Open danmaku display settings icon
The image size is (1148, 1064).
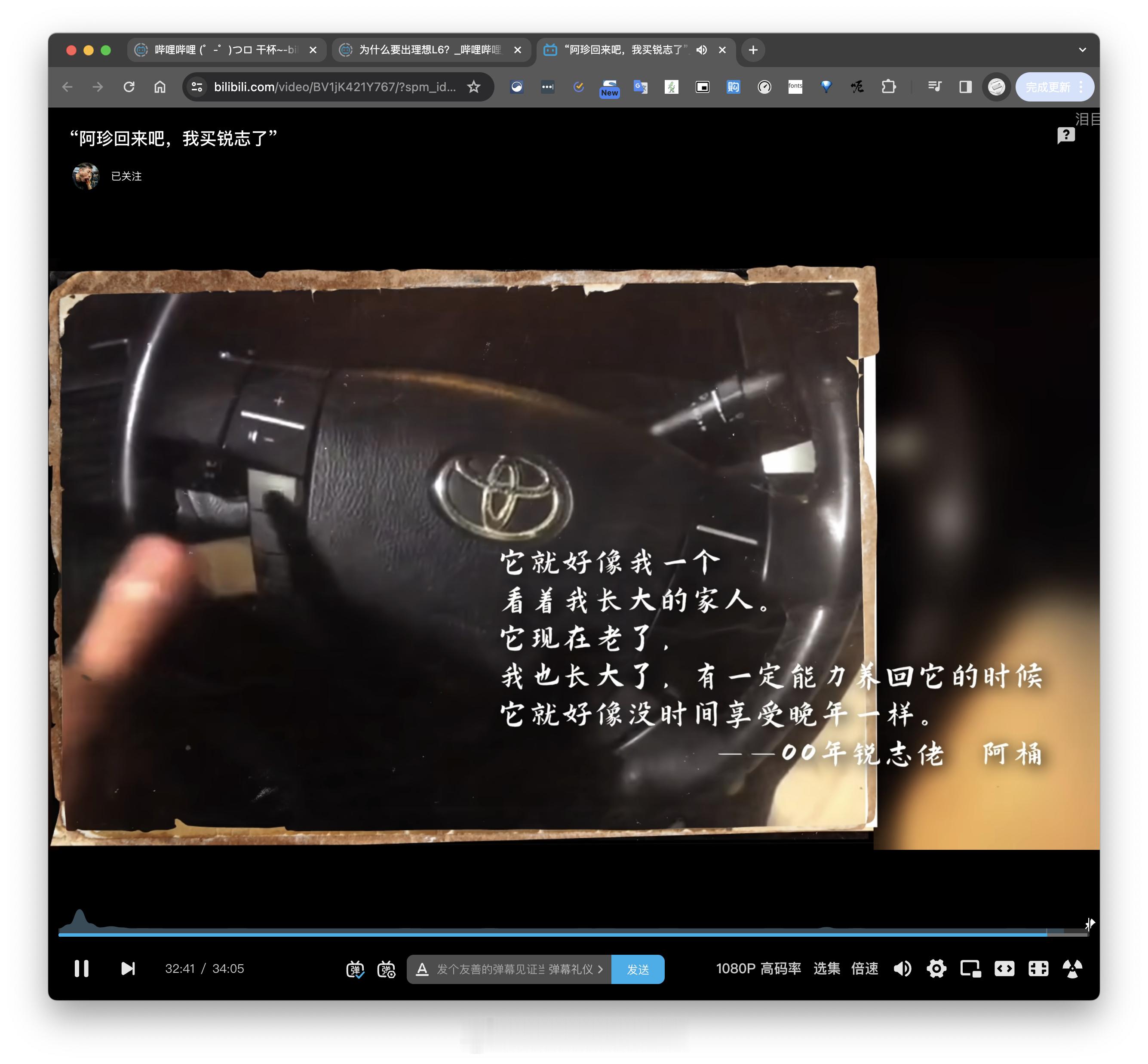(386, 969)
